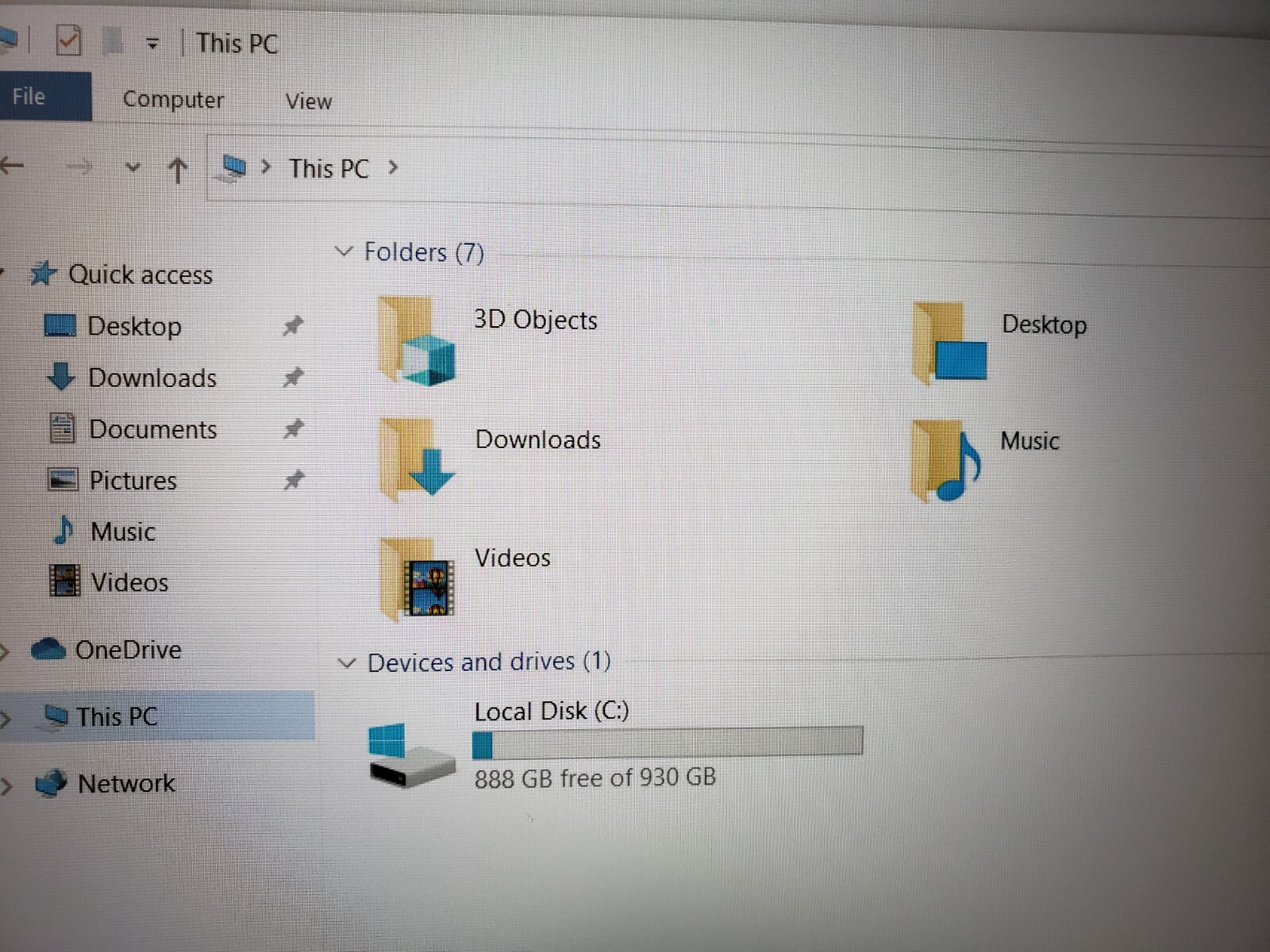Select Downloads label in Quick access
This screenshot has height=952, width=1270.
pos(152,377)
